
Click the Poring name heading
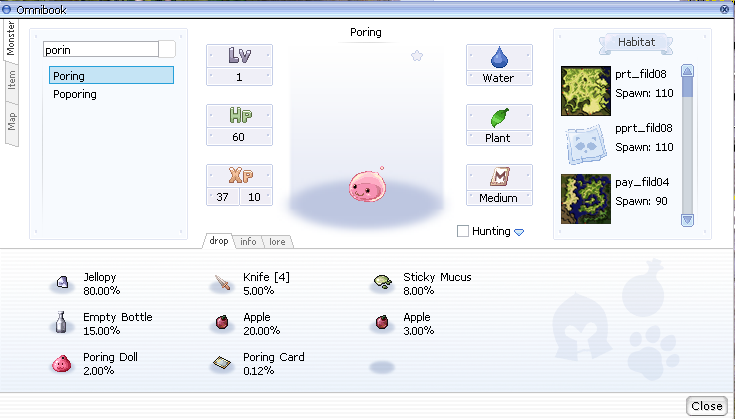[366, 32]
